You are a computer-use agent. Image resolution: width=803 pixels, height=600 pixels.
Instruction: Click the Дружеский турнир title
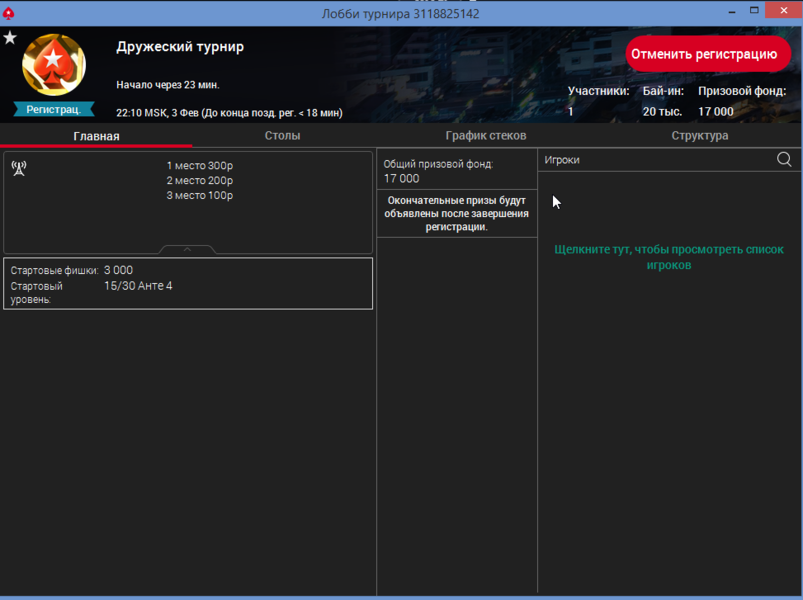[x=180, y=47]
